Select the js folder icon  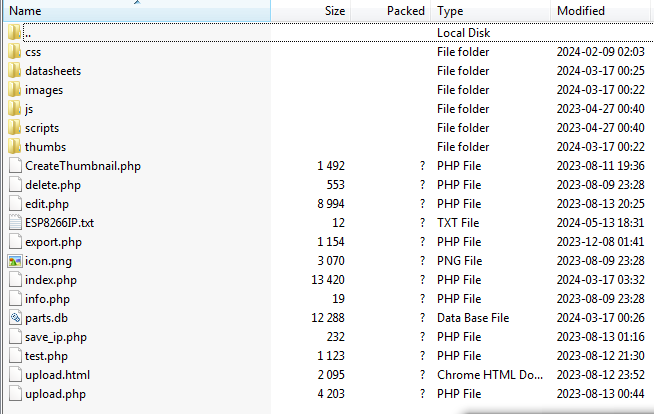[15, 109]
